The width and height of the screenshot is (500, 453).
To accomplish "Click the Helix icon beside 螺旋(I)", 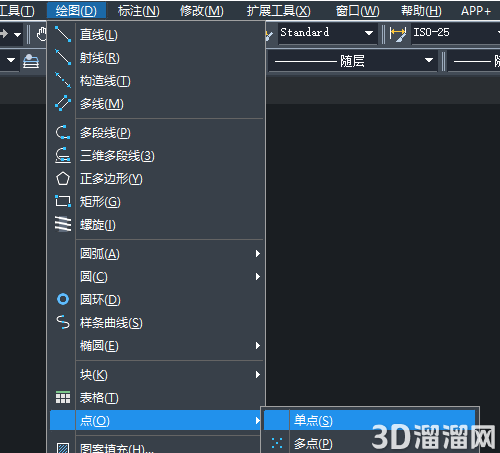I will [63, 224].
